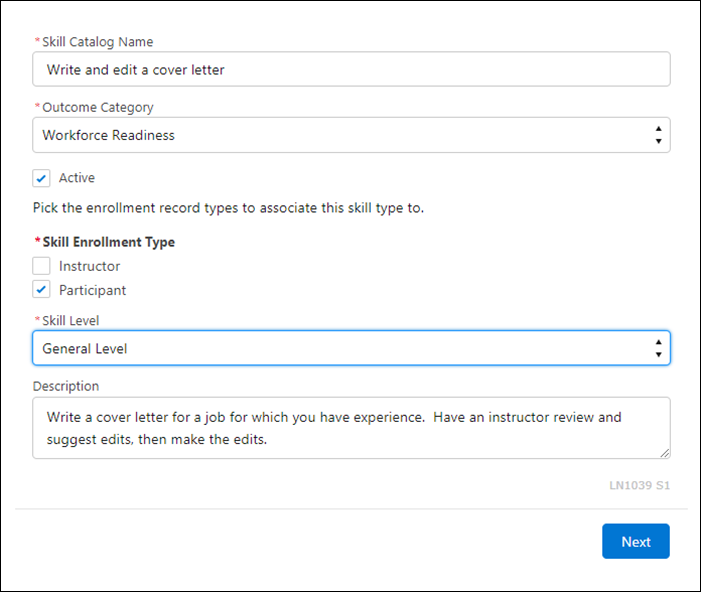This screenshot has width=701, height=592.
Task: Click the up/down arrows on Skill Level
Action: point(657,348)
